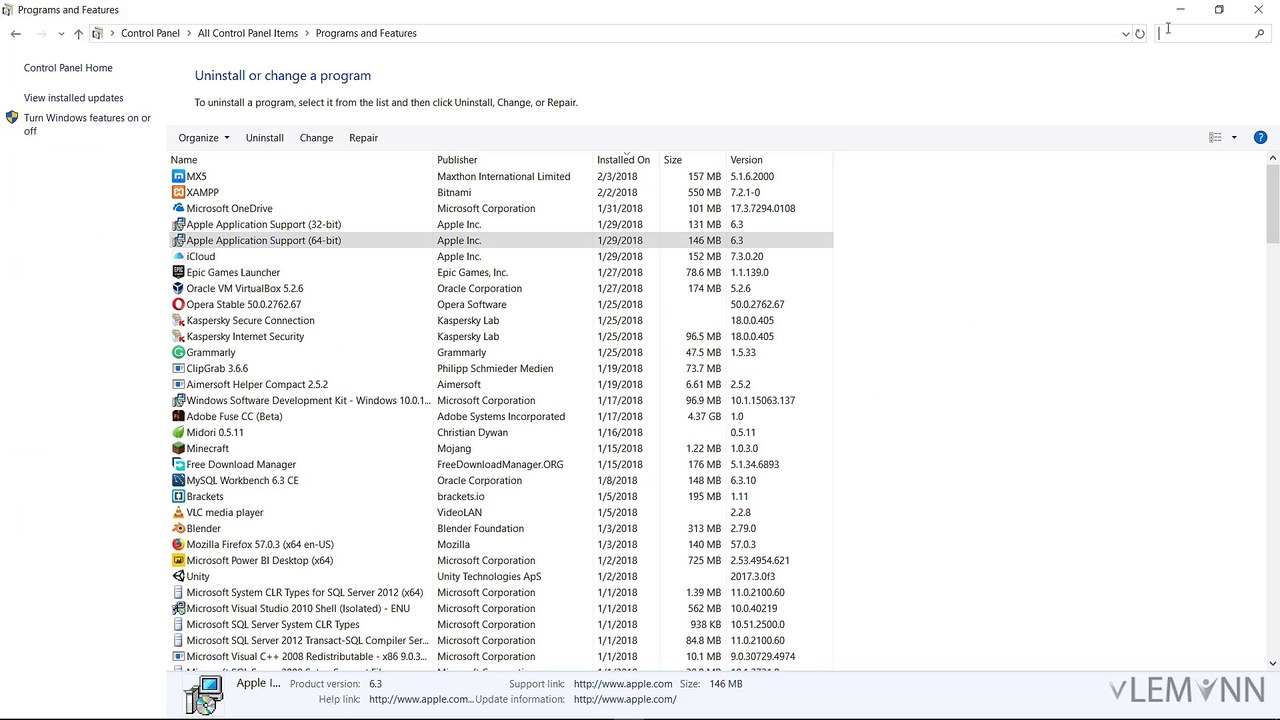Open the recent locations dropdown arrow

[61, 33]
